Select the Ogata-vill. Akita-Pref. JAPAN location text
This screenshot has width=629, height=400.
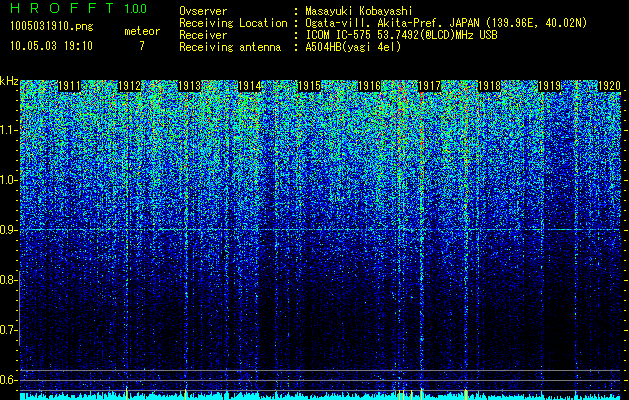(x=446, y=23)
